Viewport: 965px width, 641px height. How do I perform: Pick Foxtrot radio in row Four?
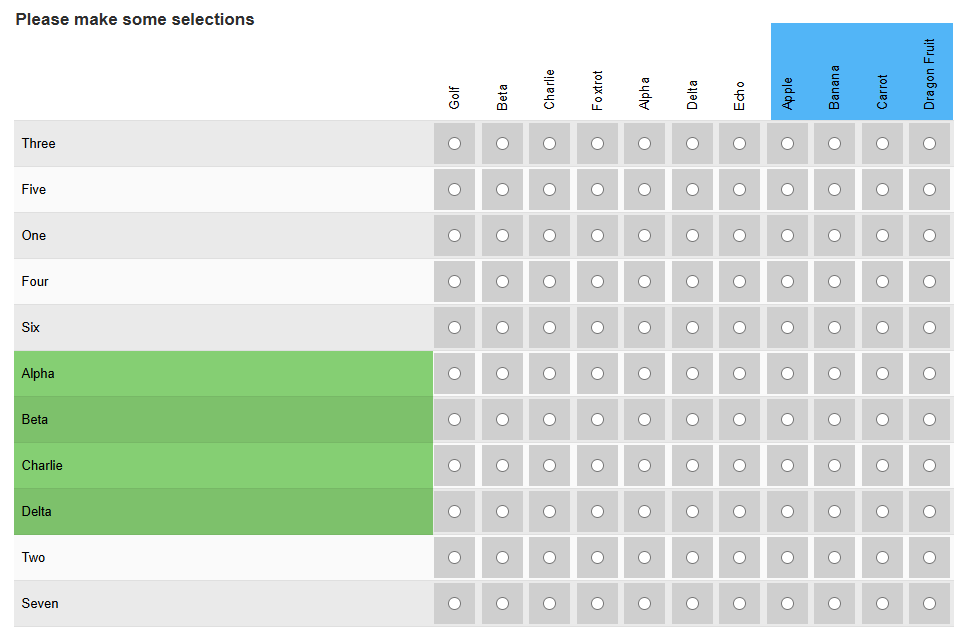[597, 282]
